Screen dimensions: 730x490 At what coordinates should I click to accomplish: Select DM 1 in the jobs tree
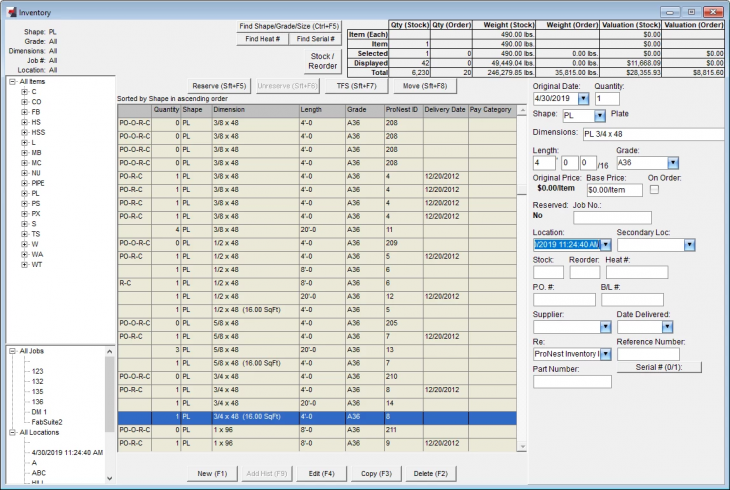(39, 412)
